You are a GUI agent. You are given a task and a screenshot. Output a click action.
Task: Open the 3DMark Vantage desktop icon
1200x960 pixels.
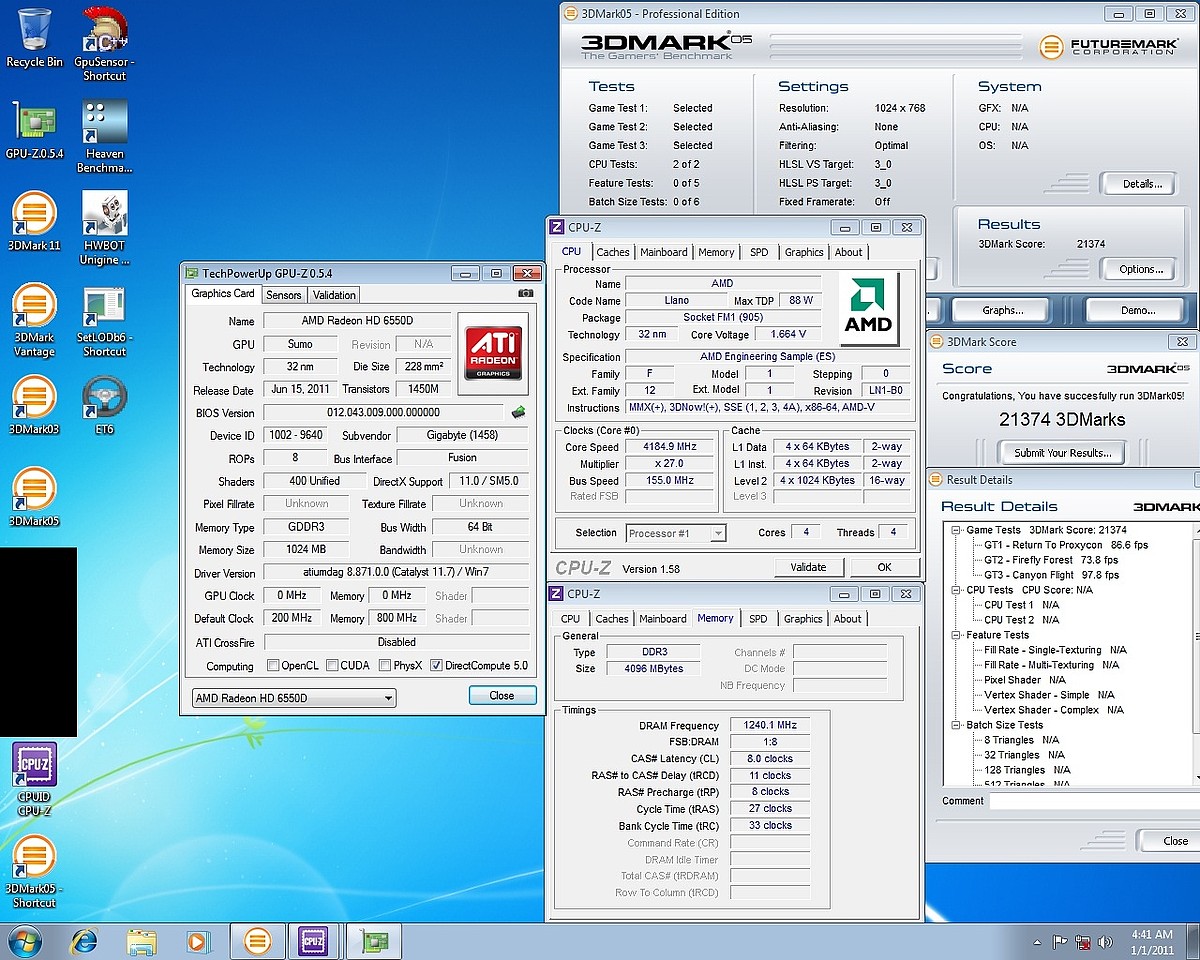[x=34, y=321]
